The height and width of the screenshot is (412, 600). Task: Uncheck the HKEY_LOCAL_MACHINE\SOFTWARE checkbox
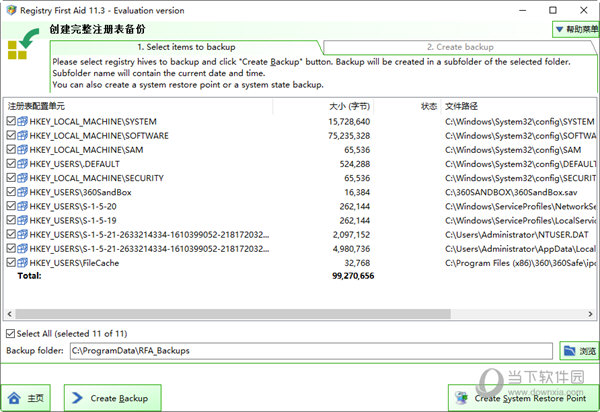point(11,135)
